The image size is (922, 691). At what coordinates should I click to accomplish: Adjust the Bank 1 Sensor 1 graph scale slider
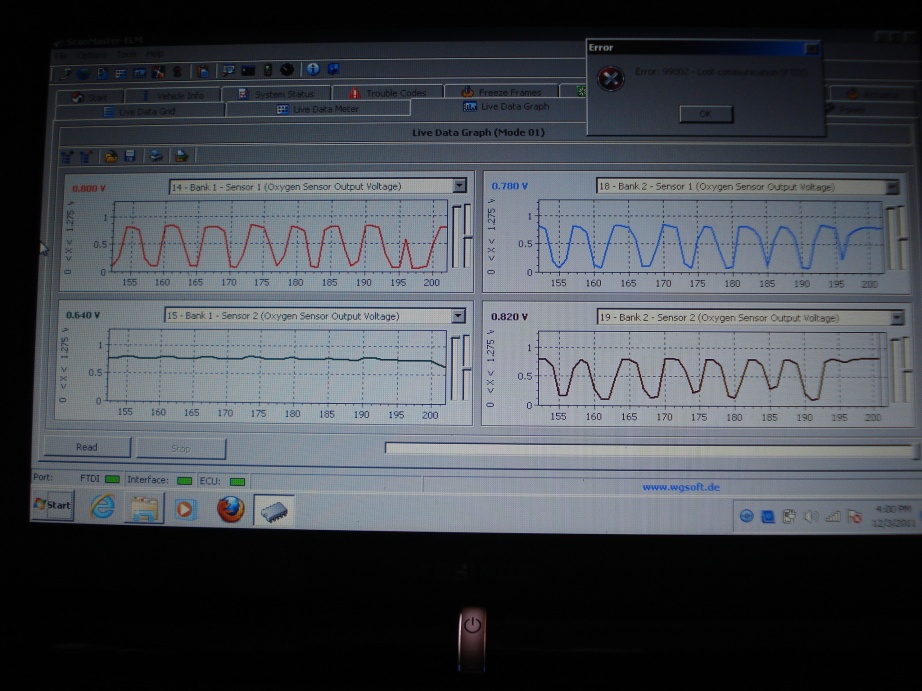pos(456,236)
